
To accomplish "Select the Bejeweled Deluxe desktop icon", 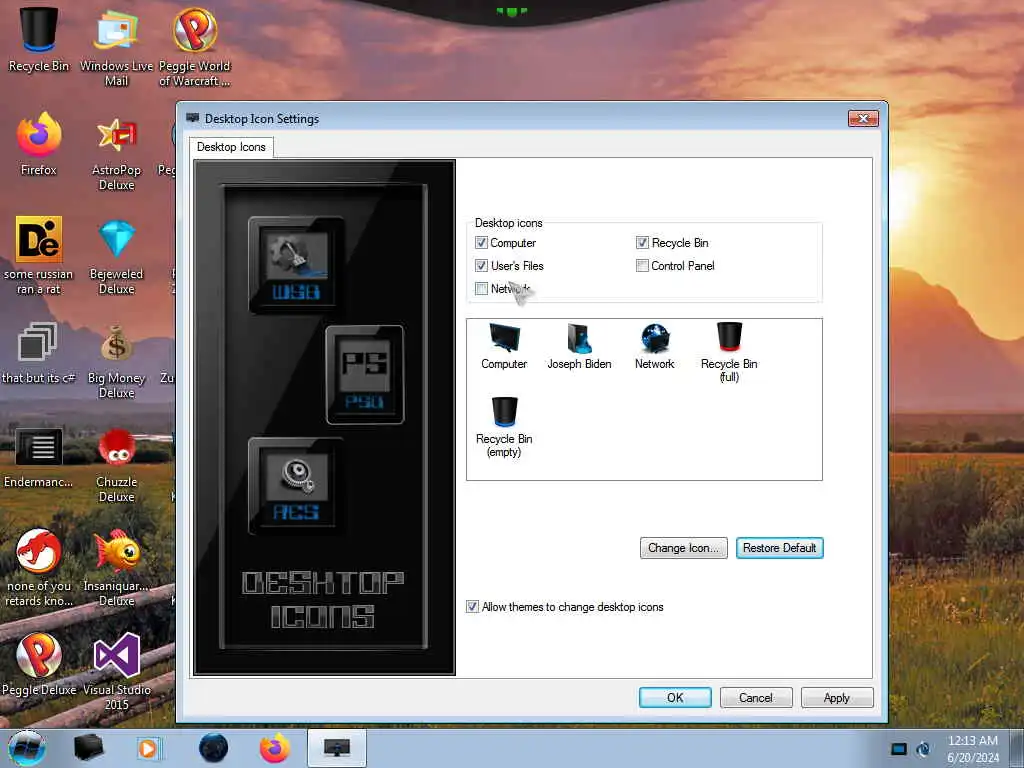I will [116, 255].
